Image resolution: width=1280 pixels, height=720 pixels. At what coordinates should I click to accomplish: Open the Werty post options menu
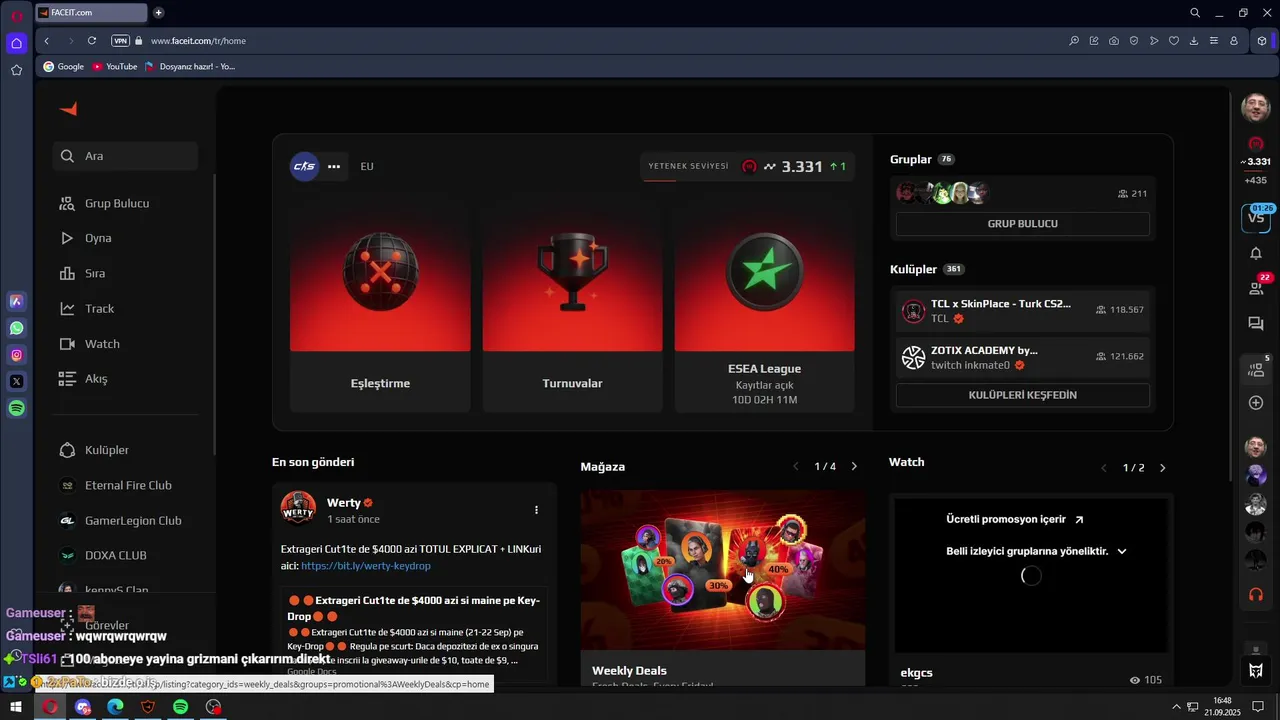pyautogui.click(x=536, y=510)
